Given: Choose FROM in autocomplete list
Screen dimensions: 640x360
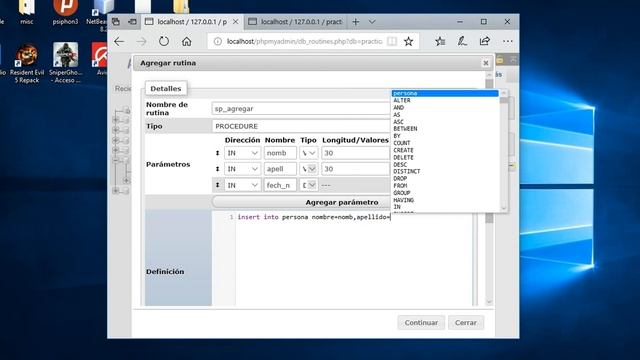Looking at the screenshot, I should tap(445, 186).
